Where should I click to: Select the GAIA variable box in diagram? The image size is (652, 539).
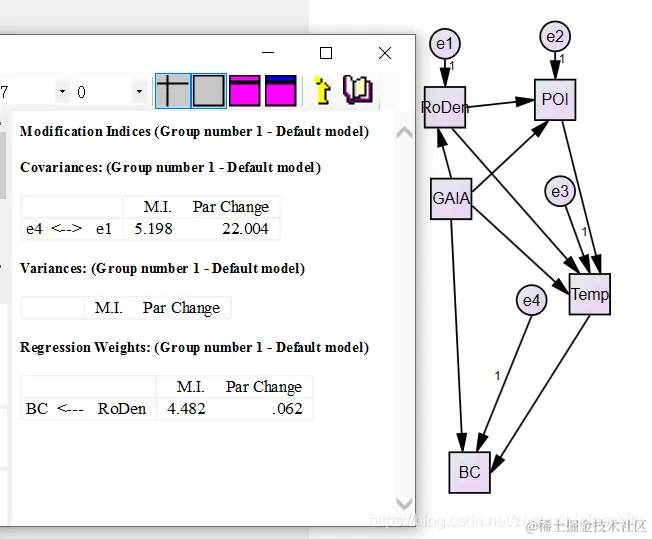click(x=451, y=198)
